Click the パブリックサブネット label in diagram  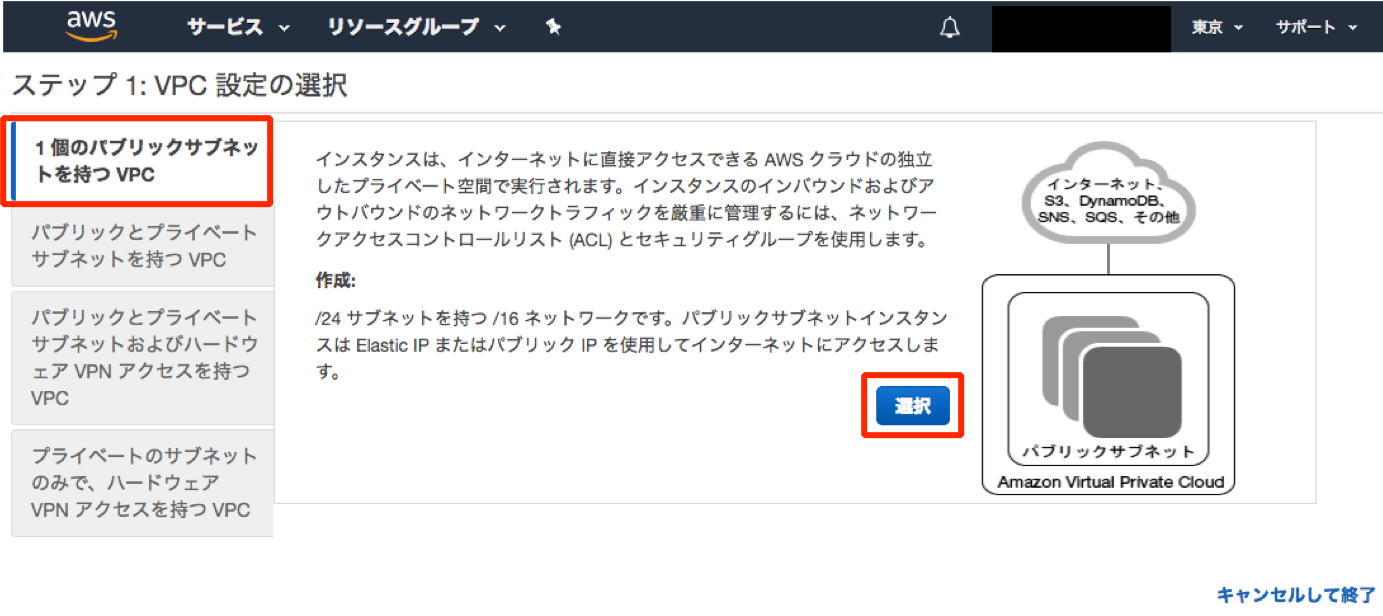point(1108,451)
